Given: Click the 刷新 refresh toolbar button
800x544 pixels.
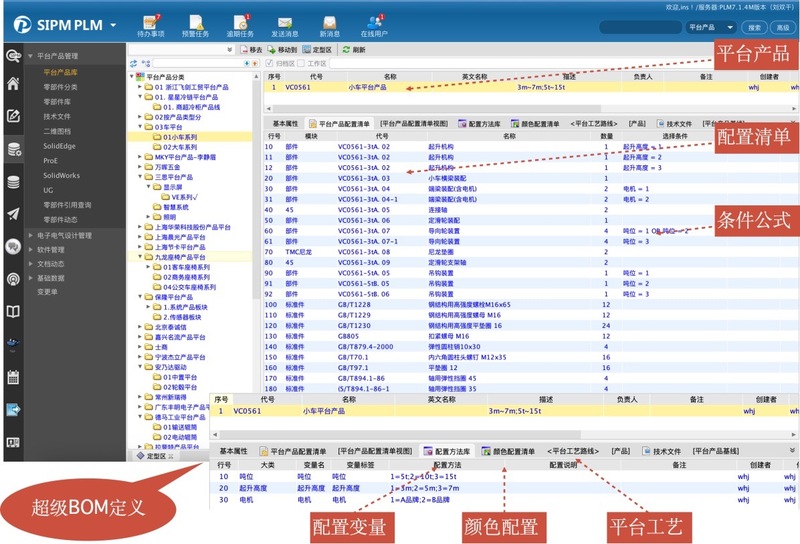Looking at the screenshot, I should coord(354,49).
